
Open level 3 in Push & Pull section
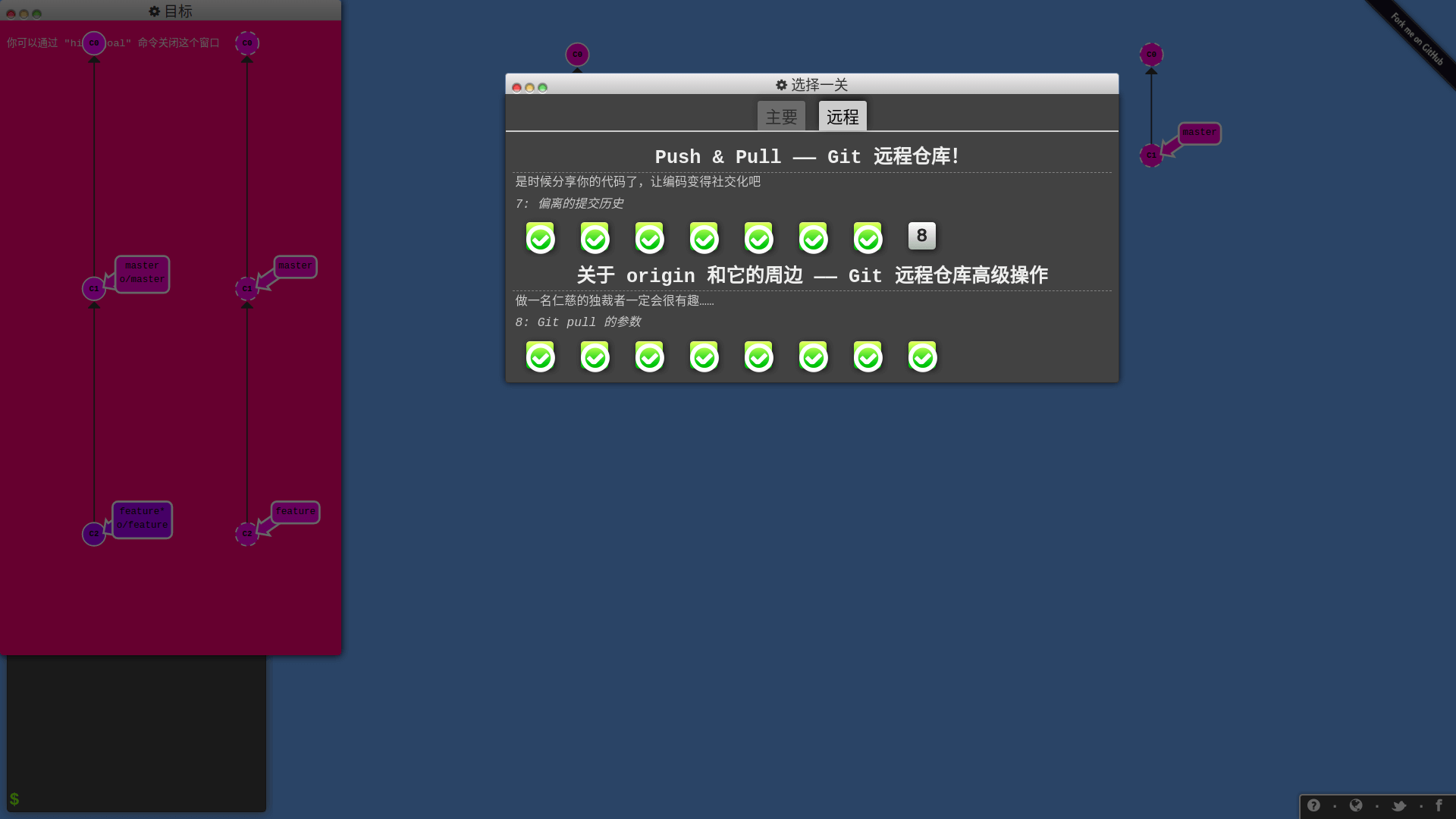click(x=649, y=237)
